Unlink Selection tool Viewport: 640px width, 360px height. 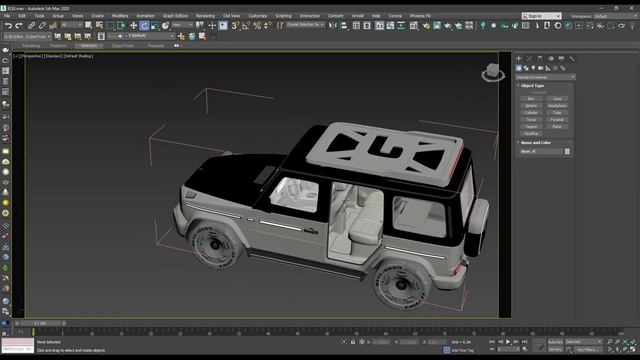(42, 26)
